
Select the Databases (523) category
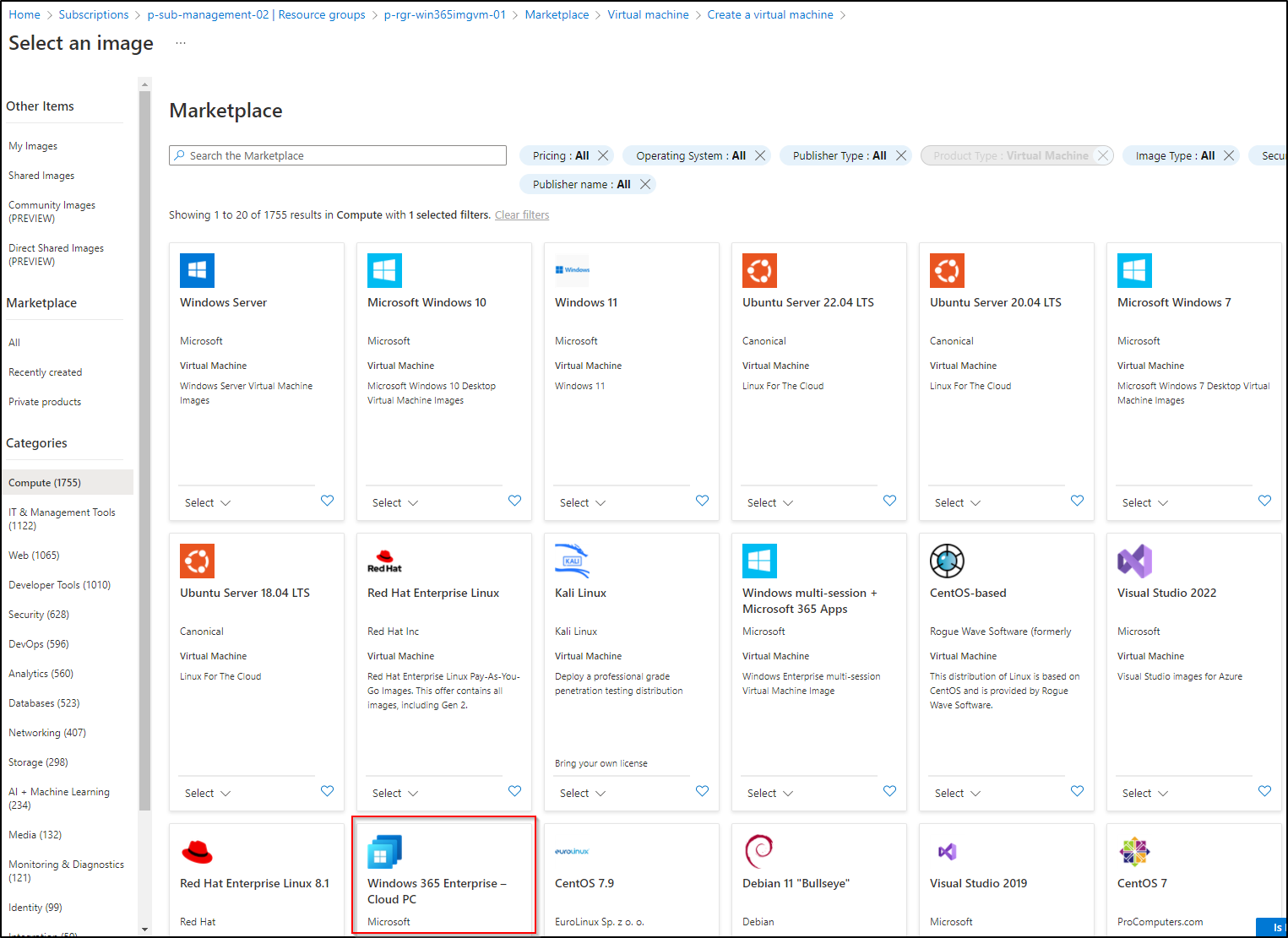(x=44, y=703)
